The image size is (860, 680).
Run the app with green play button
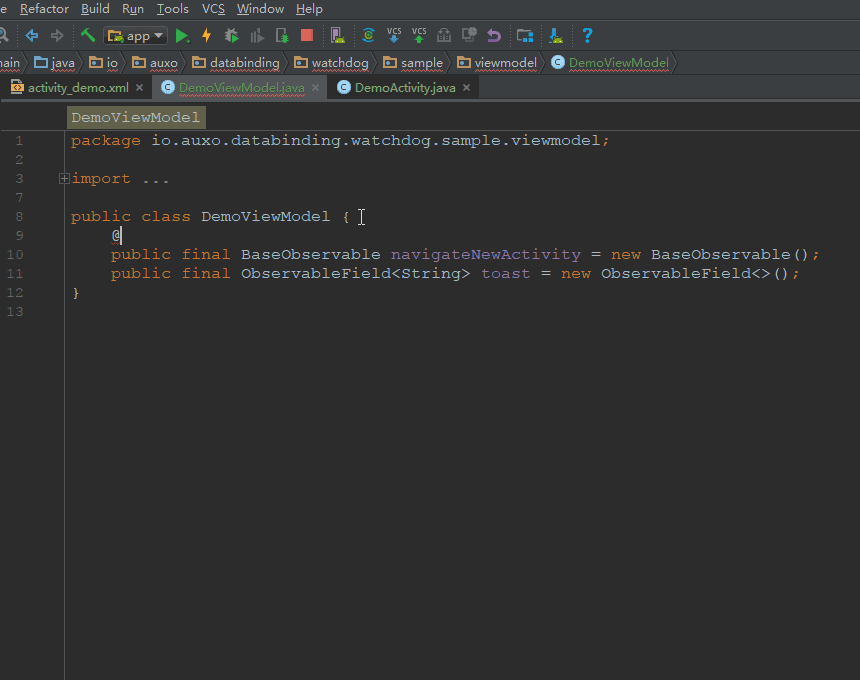[182, 36]
